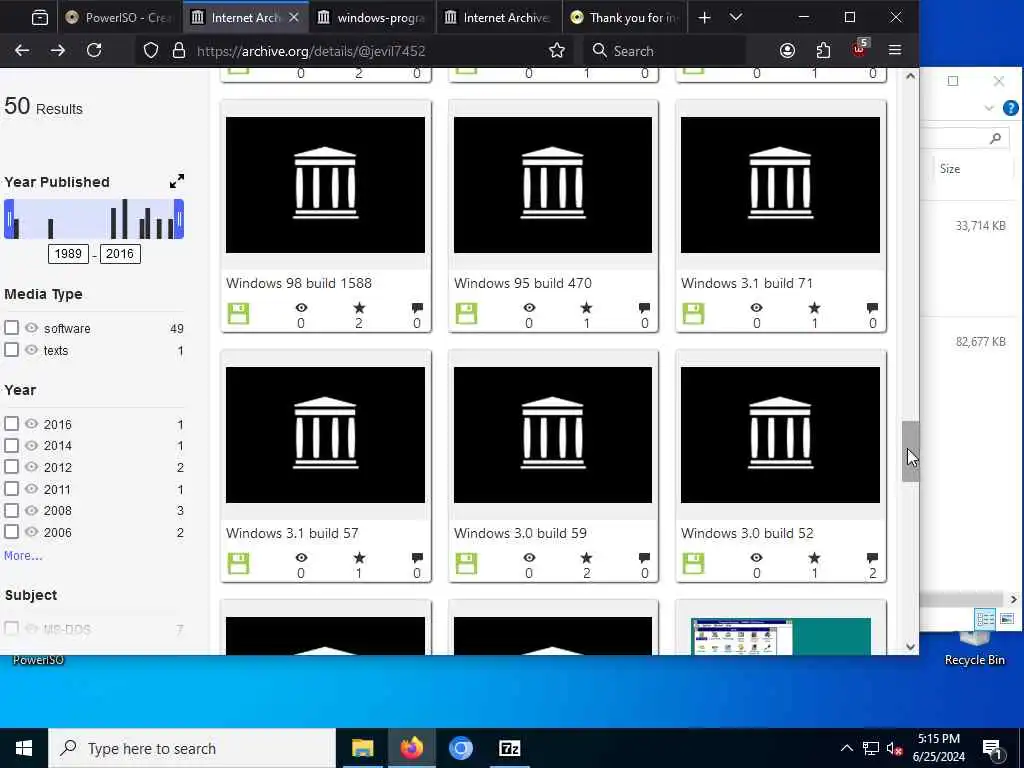
Task: Click the favorites star on Windows 95 build 470
Action: pos(586,307)
